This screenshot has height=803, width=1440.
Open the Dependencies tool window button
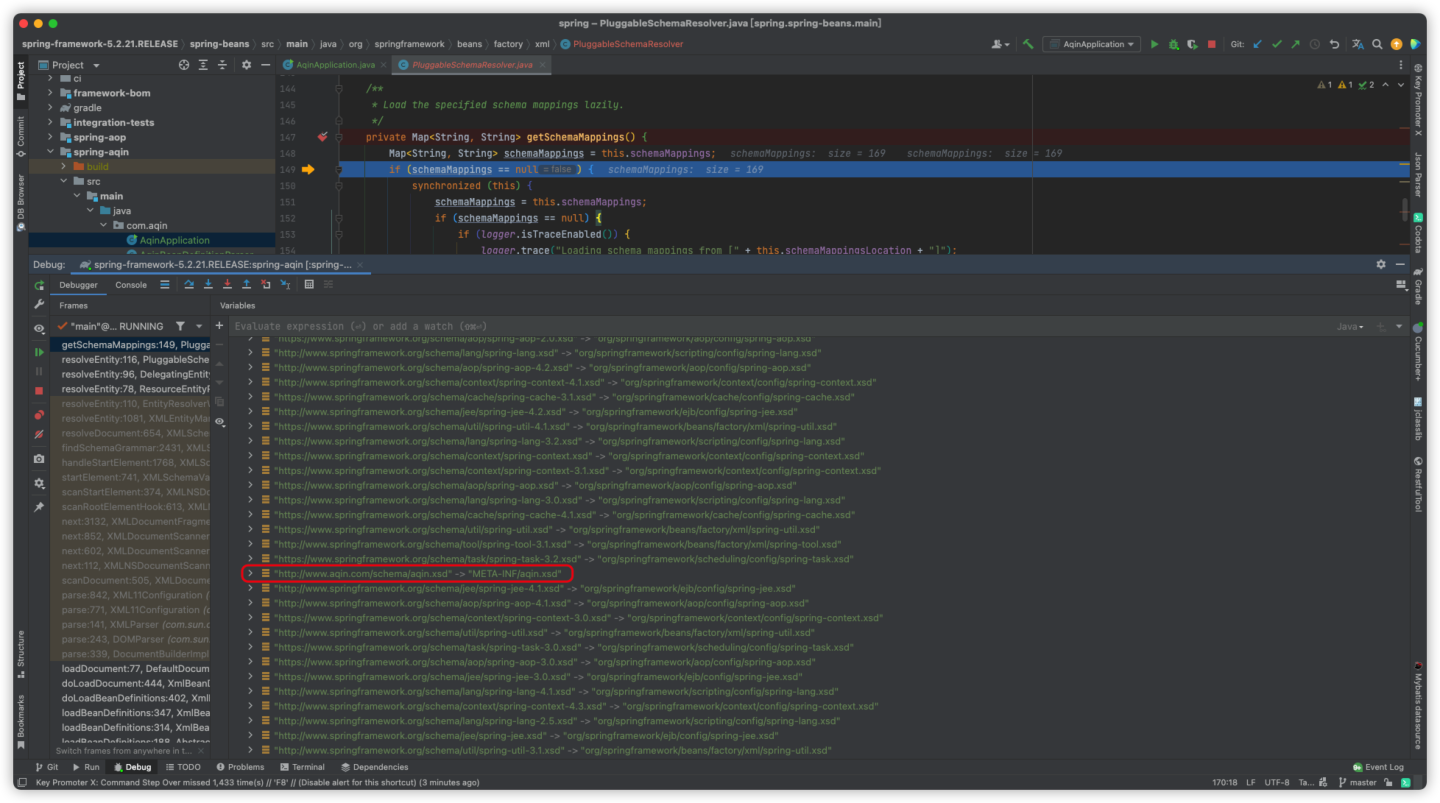click(374, 767)
